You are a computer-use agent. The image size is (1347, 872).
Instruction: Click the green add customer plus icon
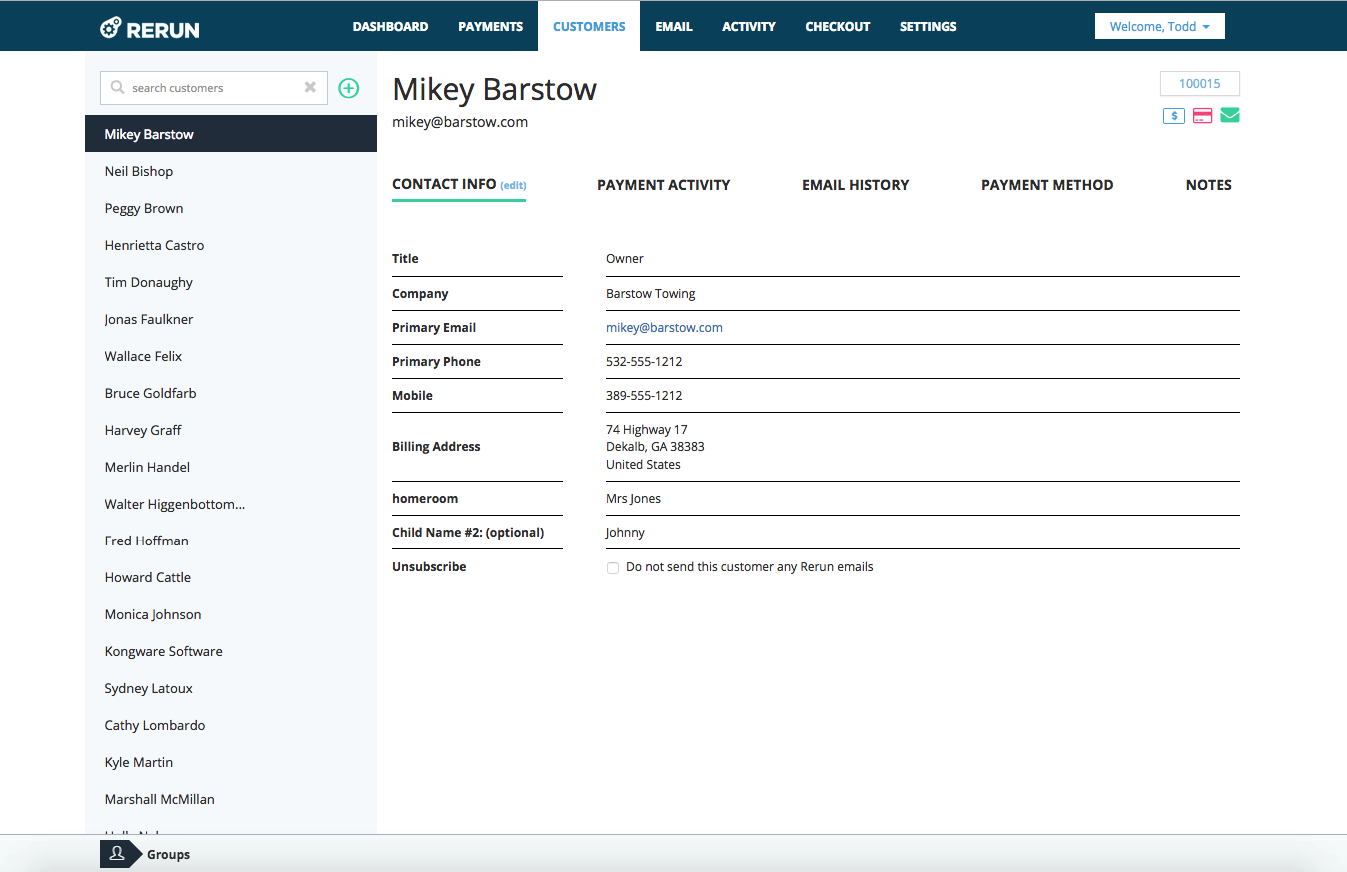click(x=348, y=88)
